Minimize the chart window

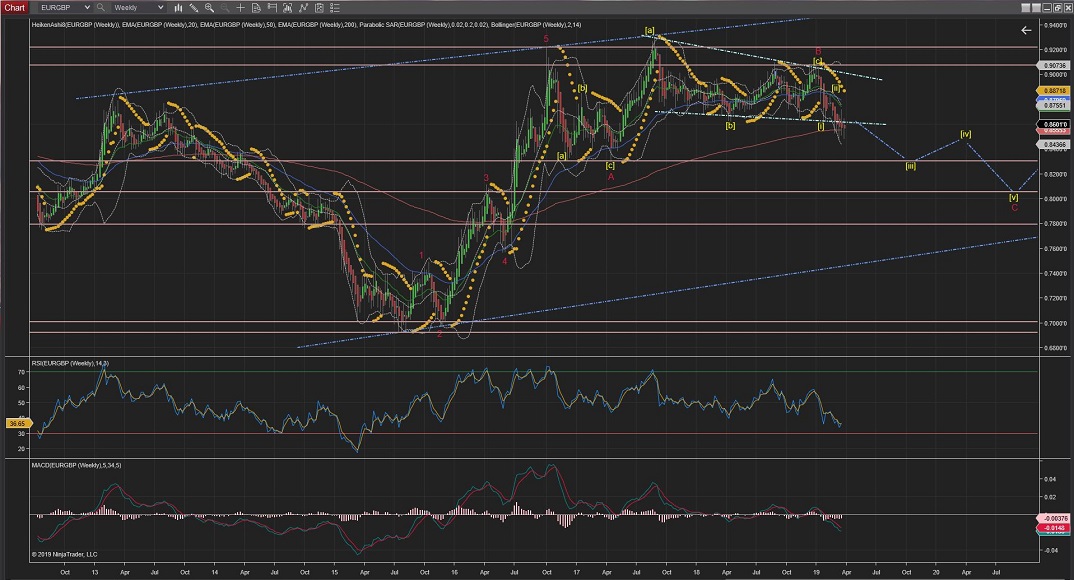click(x=1047, y=8)
